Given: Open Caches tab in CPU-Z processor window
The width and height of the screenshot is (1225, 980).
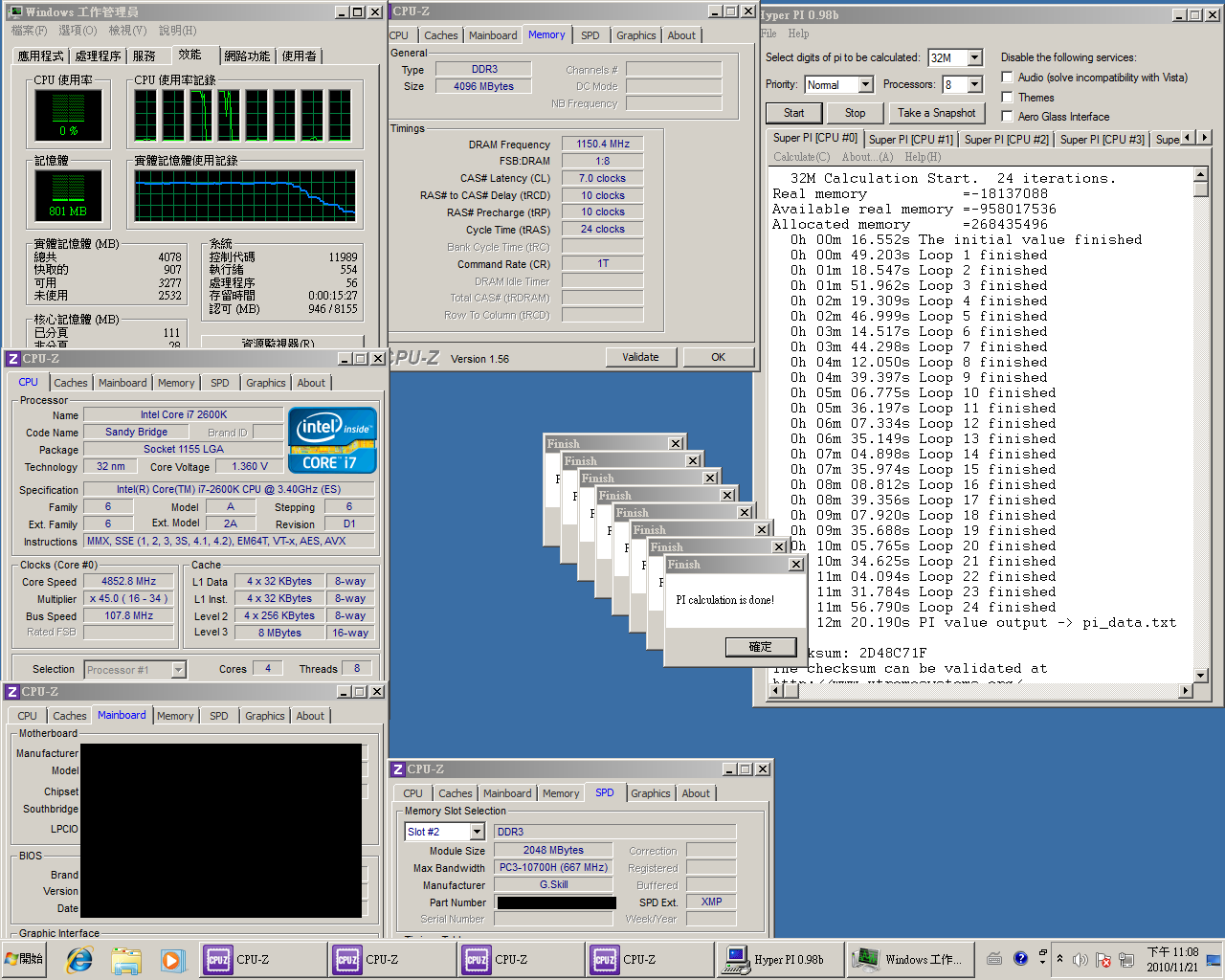Looking at the screenshot, I should tap(71, 383).
